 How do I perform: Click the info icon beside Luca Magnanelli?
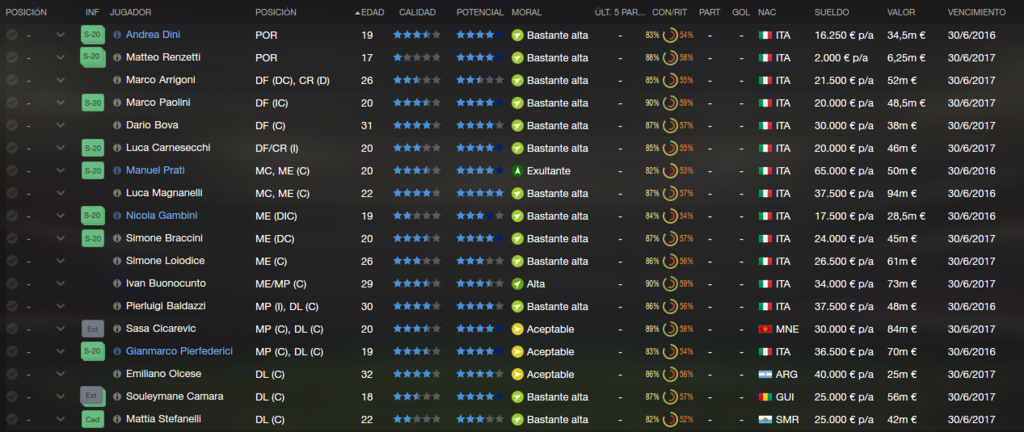(x=118, y=193)
